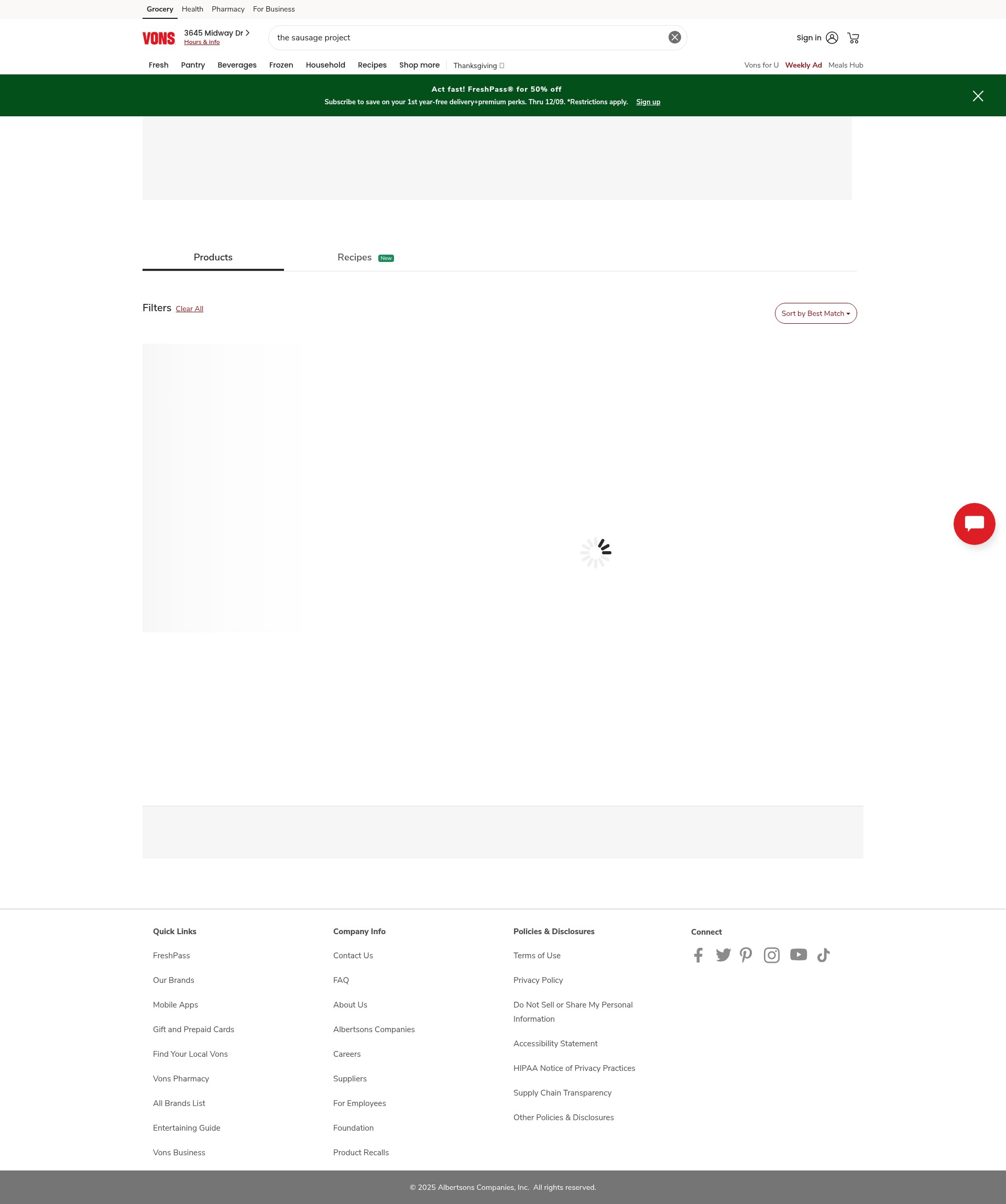1006x1204 pixels.
Task: Visit Vons Twitter page icon
Action: tap(723, 955)
